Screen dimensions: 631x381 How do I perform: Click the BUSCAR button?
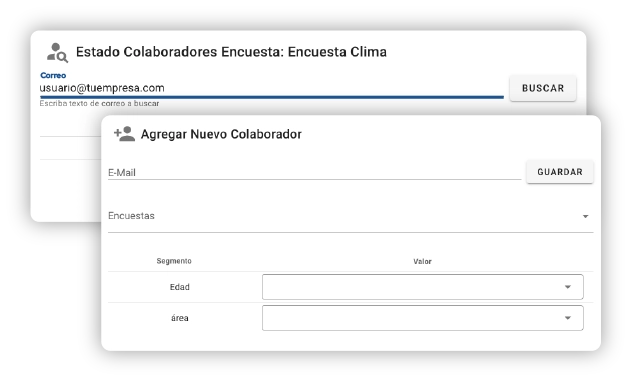pos(543,88)
